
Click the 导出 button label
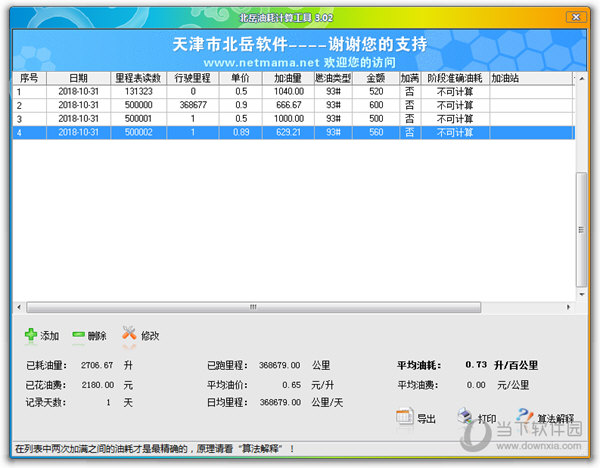click(426, 419)
